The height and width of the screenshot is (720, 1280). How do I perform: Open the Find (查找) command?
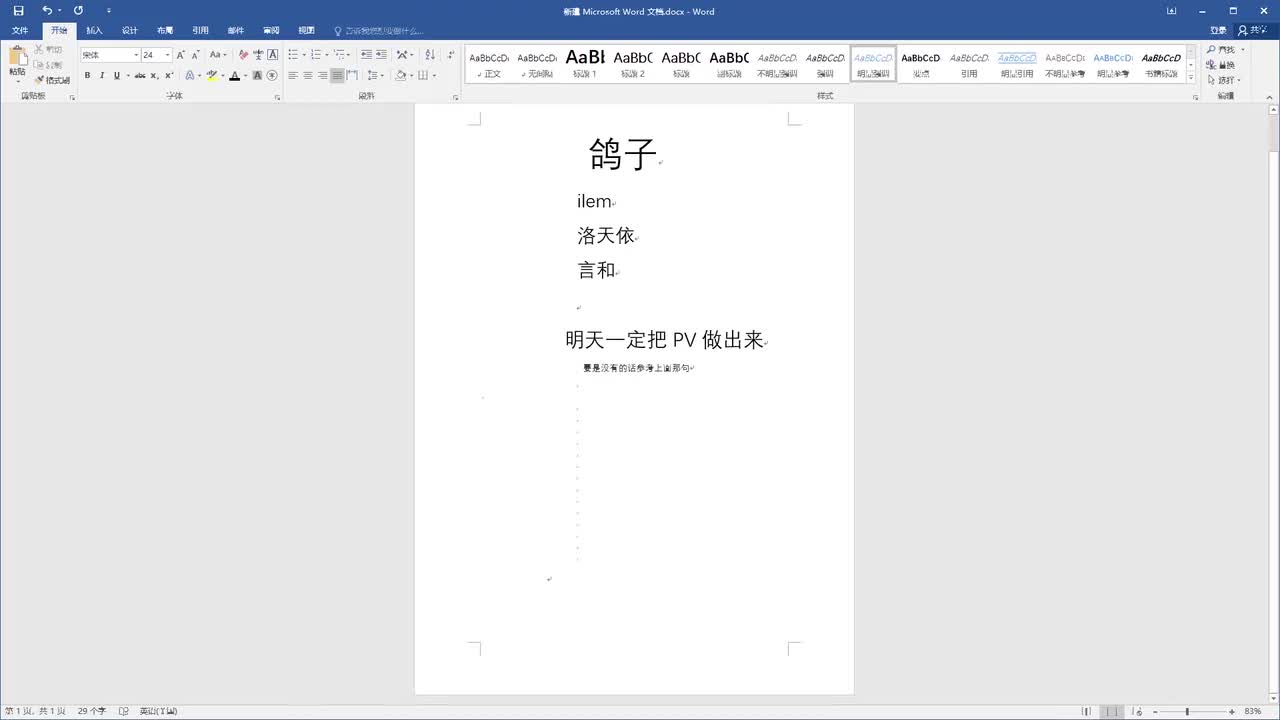click(x=1224, y=49)
